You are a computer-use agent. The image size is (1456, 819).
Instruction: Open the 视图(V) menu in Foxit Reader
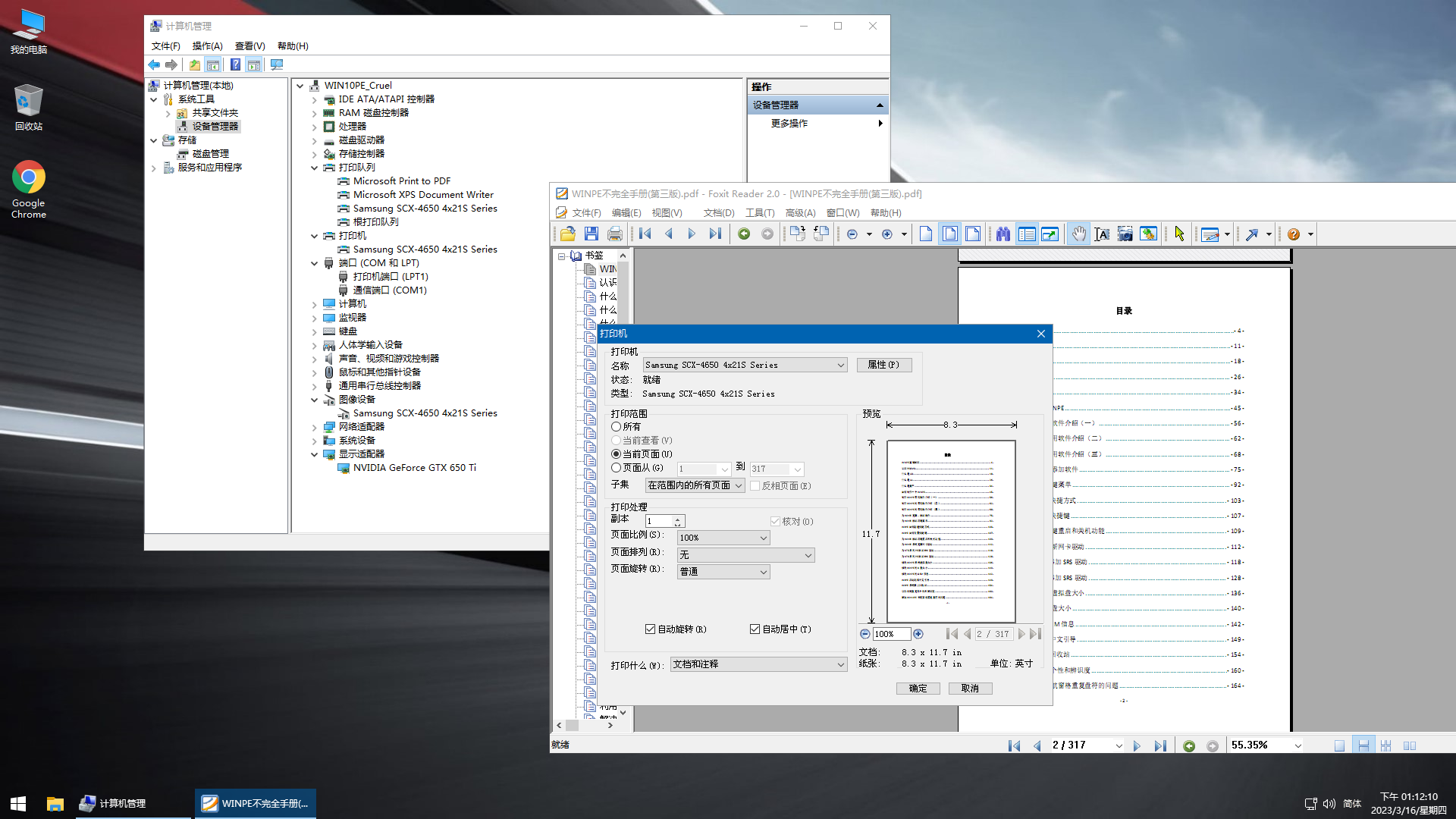coord(667,213)
